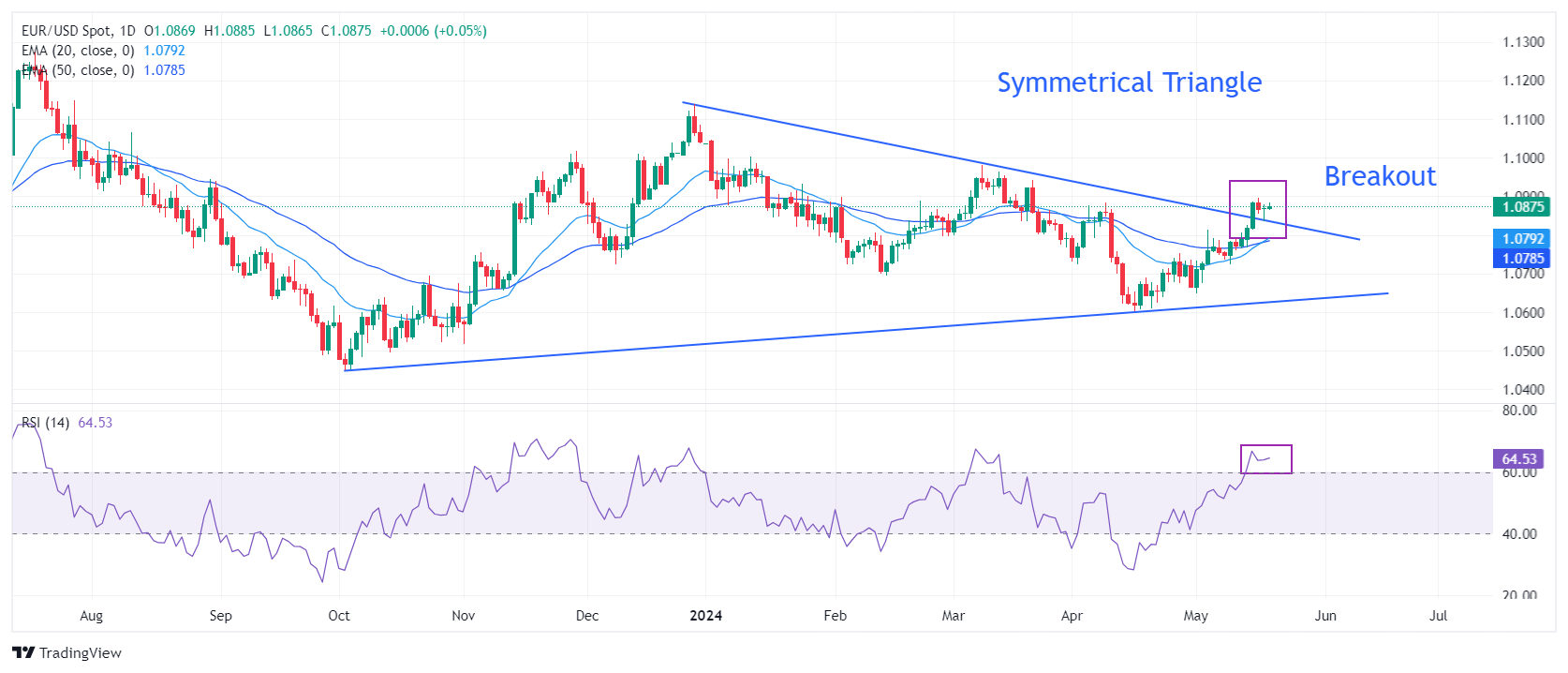Click the 1.1300 price axis label
1568x673 pixels.
pyautogui.click(x=1523, y=42)
